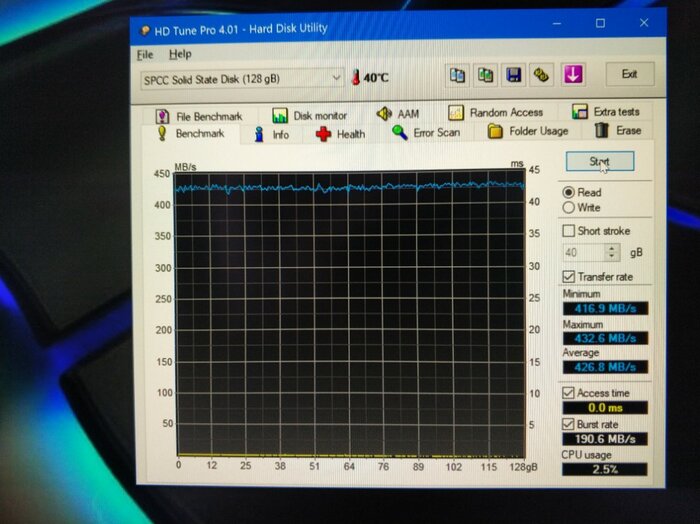Open the Disk monitor tab

coord(310,116)
